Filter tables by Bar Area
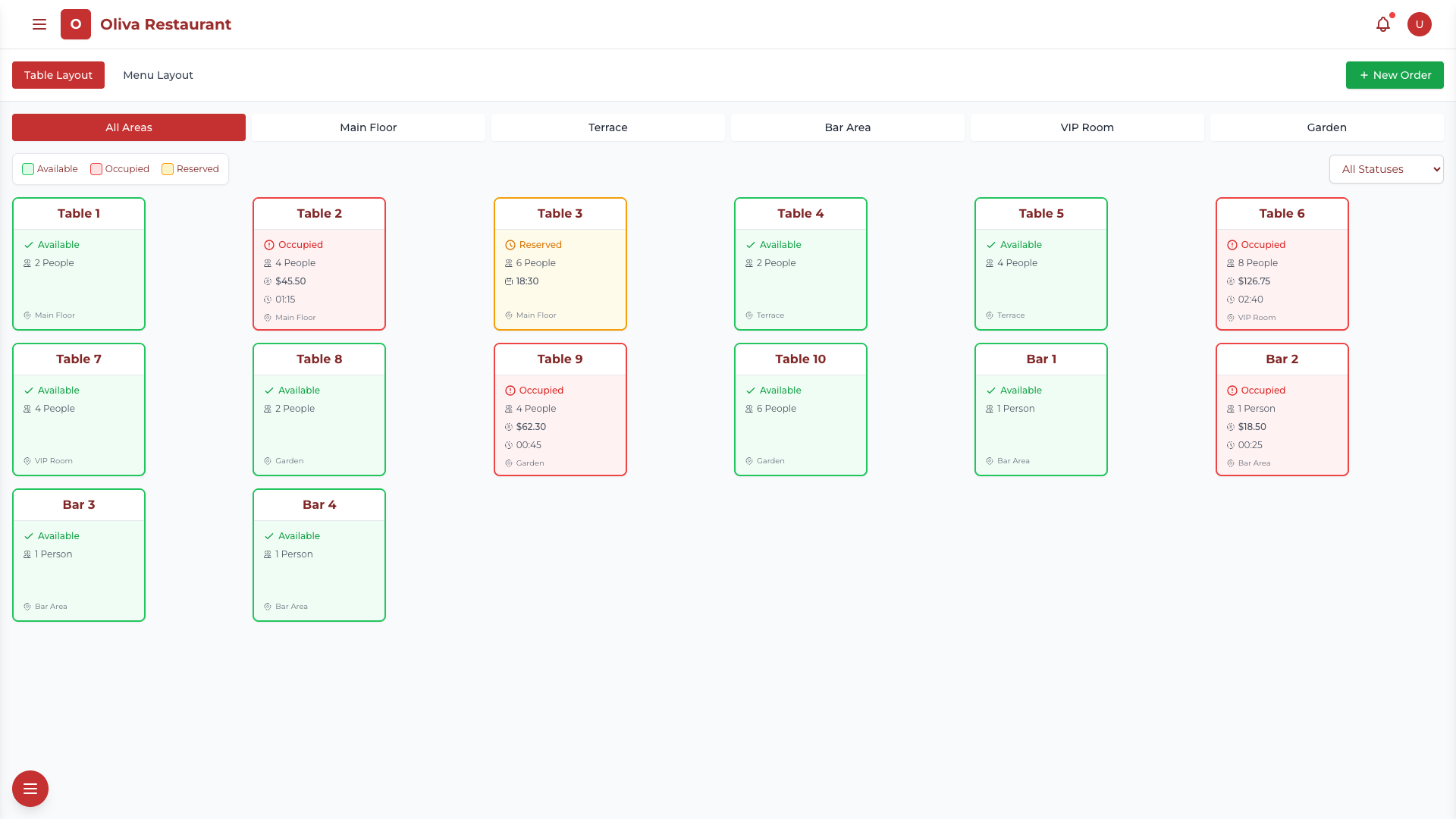Screen dimensions: 1456x819 (x=848, y=127)
